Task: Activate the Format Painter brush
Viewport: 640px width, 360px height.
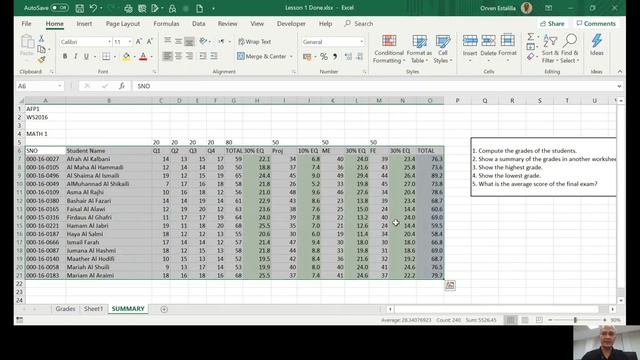Action: point(41,60)
